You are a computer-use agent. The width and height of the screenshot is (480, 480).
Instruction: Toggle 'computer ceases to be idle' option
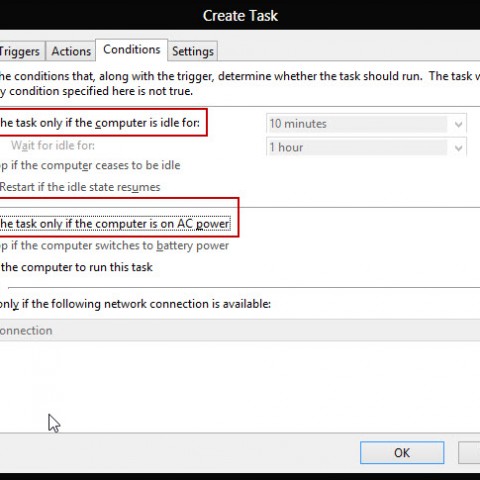click(90, 165)
